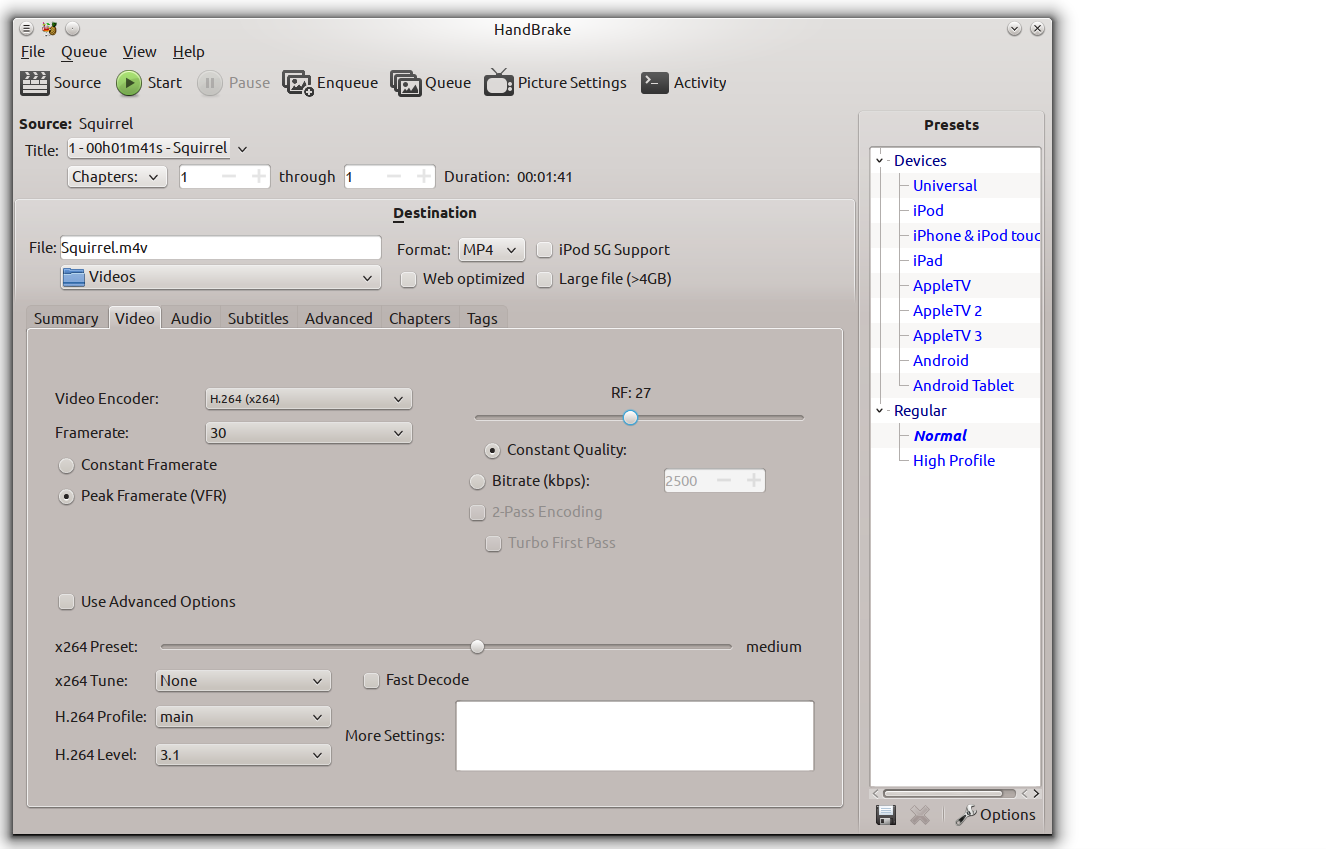Screen dimensions: 1326x849
Task: Select Constant Framerate radio button
Action: [x=66, y=466]
